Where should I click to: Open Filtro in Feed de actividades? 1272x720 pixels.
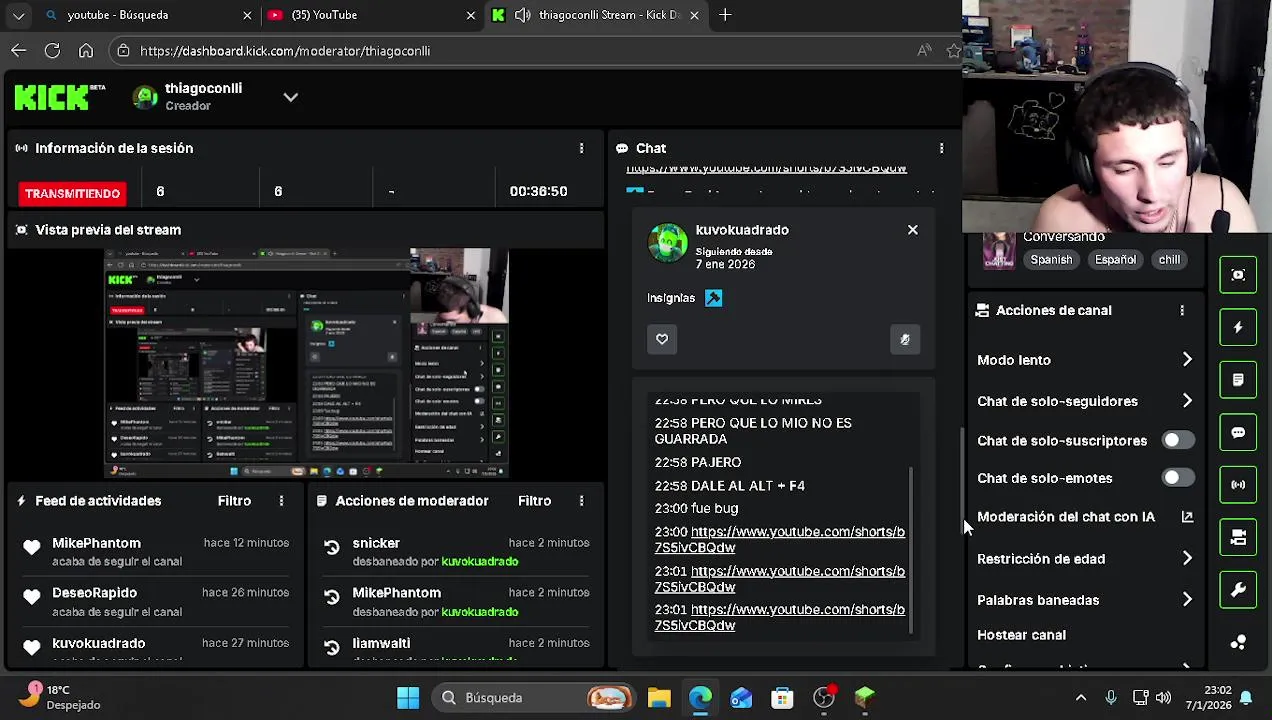point(234,500)
